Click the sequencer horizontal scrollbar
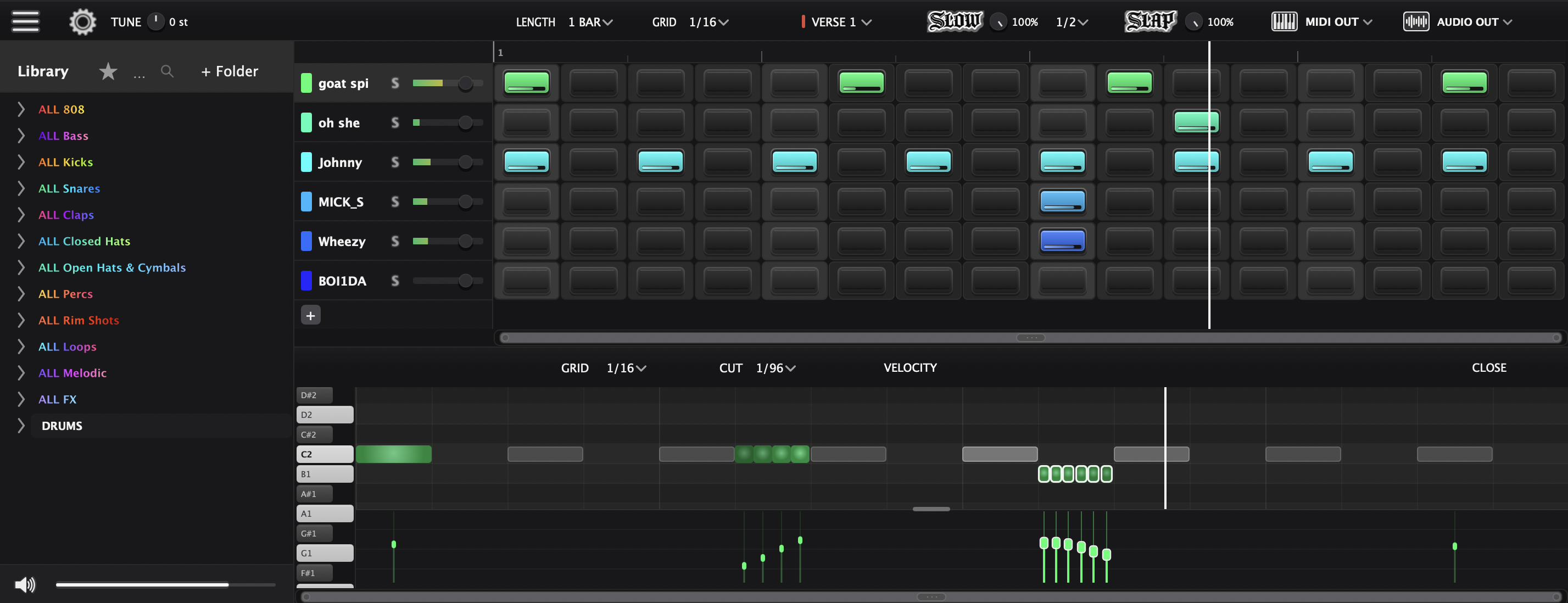 point(1030,338)
